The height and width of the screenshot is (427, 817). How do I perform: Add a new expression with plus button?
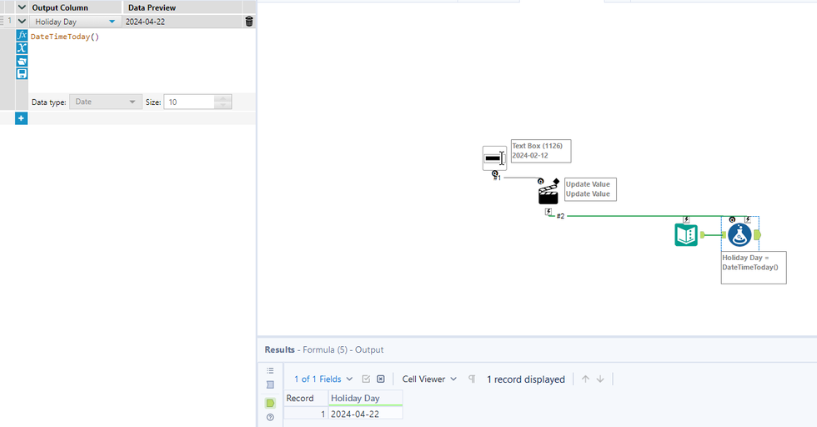[21, 118]
